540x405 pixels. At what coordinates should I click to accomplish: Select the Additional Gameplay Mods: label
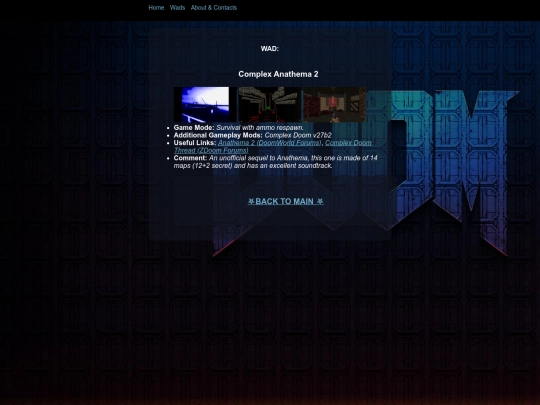point(218,135)
